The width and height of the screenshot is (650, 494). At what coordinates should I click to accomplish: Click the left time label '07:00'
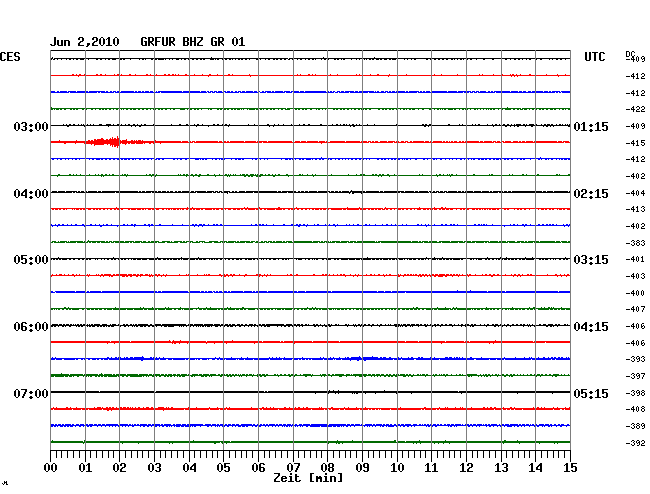coord(31,393)
